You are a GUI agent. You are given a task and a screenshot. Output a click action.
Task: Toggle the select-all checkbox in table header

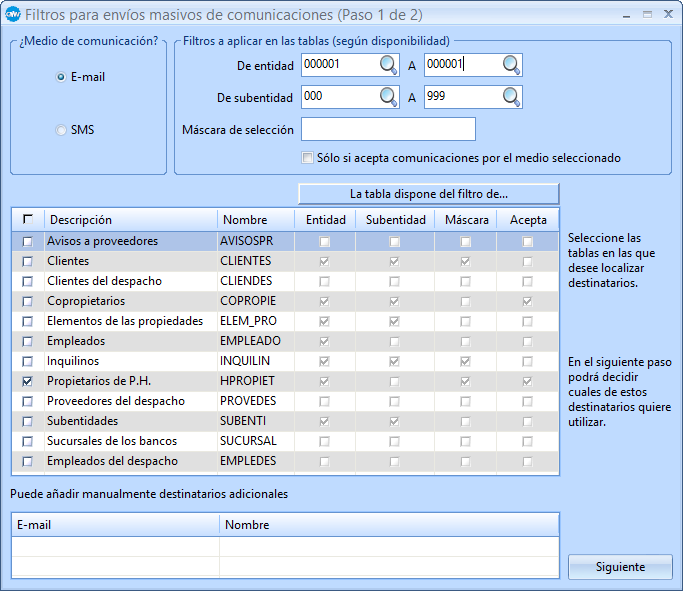27,219
